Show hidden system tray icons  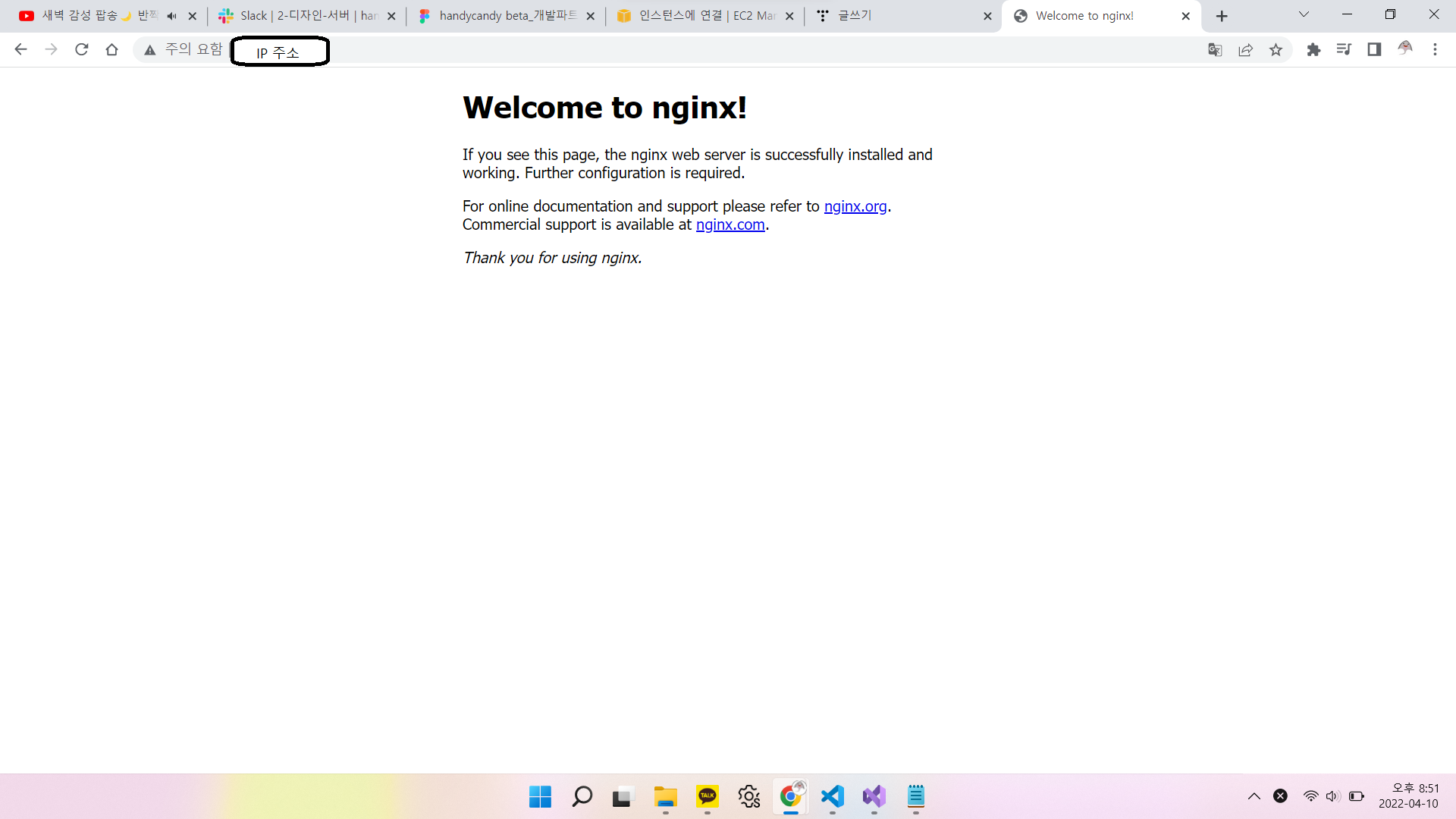1254,796
